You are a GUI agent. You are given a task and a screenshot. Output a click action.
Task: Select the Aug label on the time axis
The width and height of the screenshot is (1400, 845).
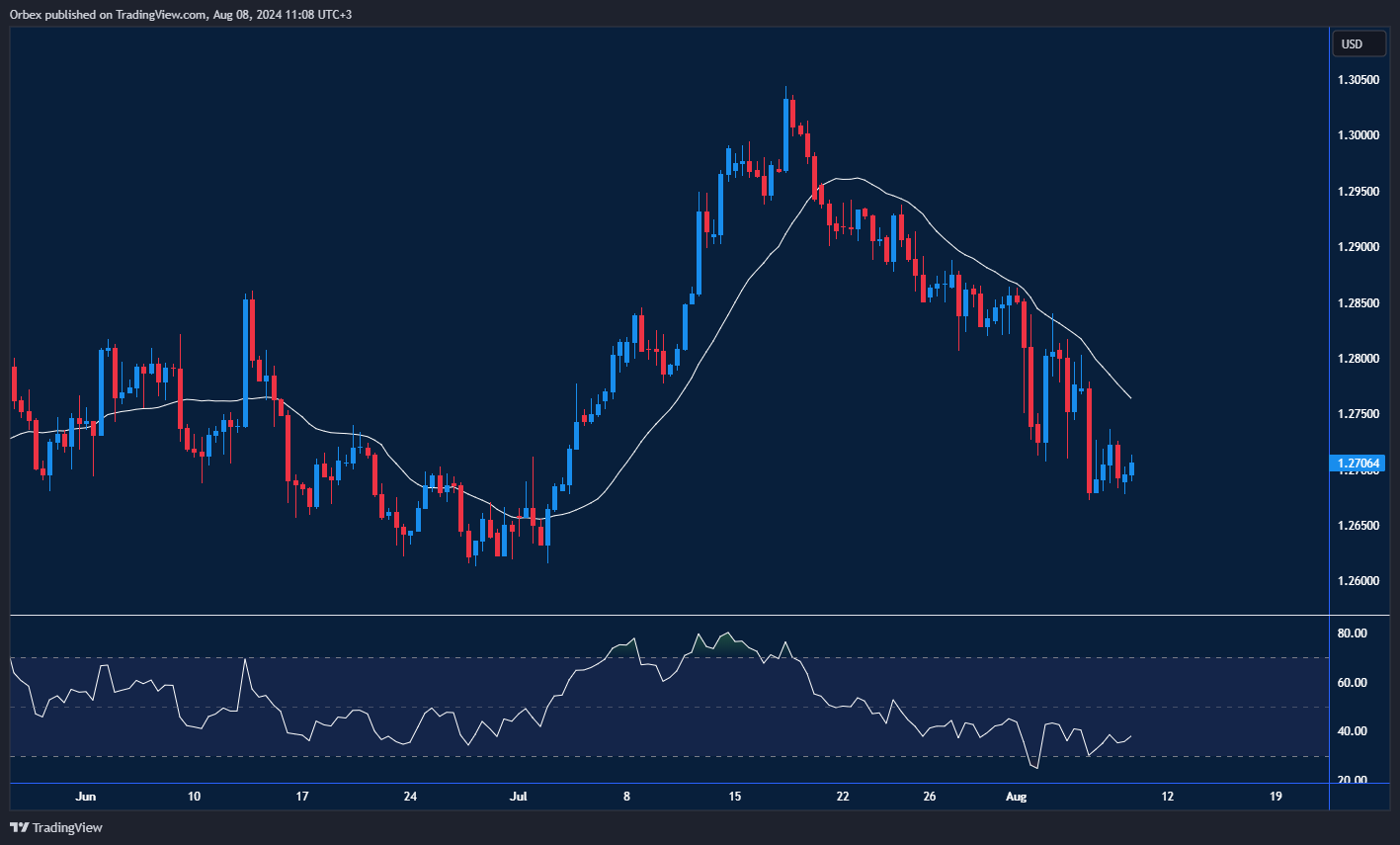[x=1017, y=797]
